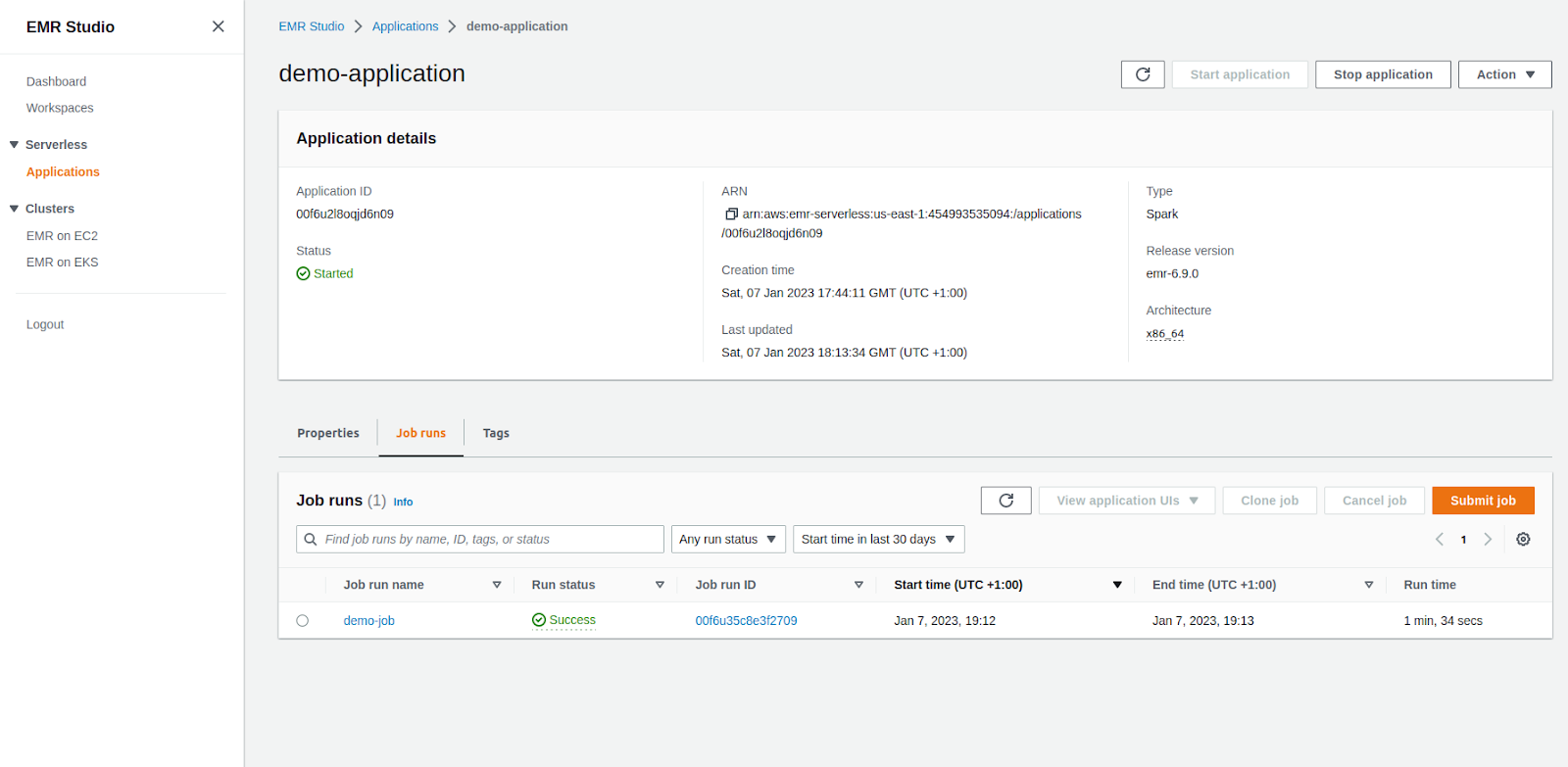Switch to the Tags tab
This screenshot has width=1568, height=767.
(496, 433)
